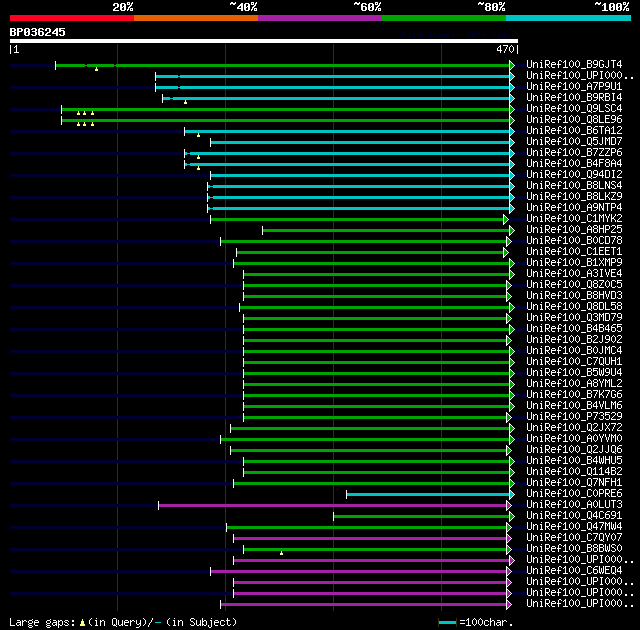
Task: Open the UniRef100_B6TA12 hit label
Action: pyautogui.click(x=574, y=131)
